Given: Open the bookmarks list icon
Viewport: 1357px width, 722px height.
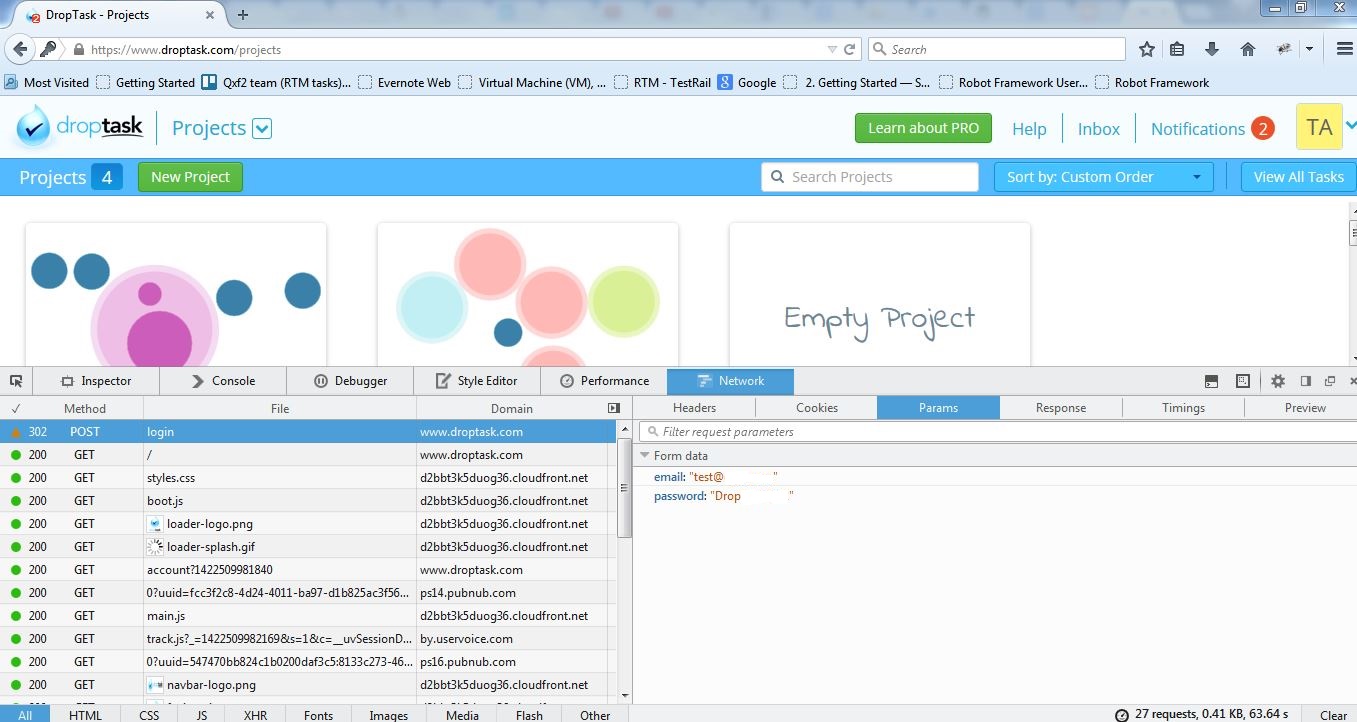Looking at the screenshot, I should pyautogui.click(x=1177, y=49).
